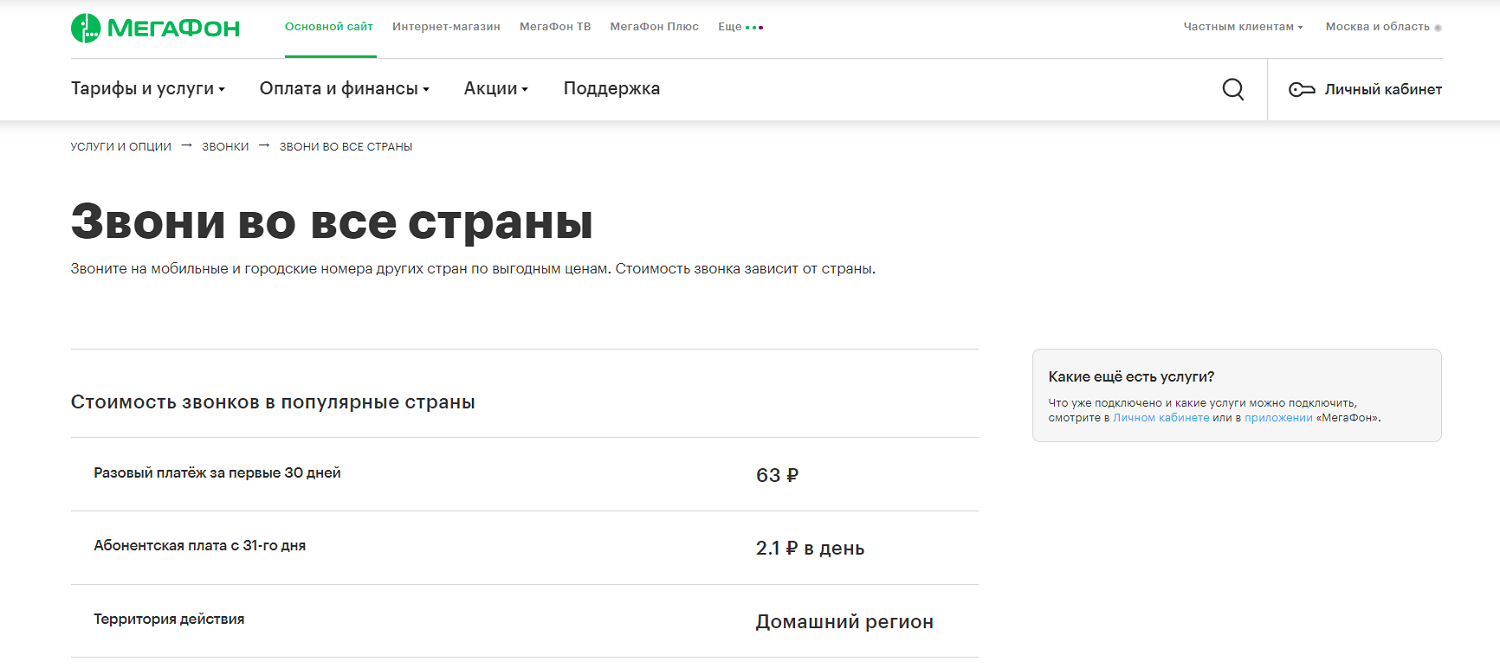Click the Абонентская плата с 31-го дня row
Viewport: 1500px width, 668px height.
pos(524,548)
